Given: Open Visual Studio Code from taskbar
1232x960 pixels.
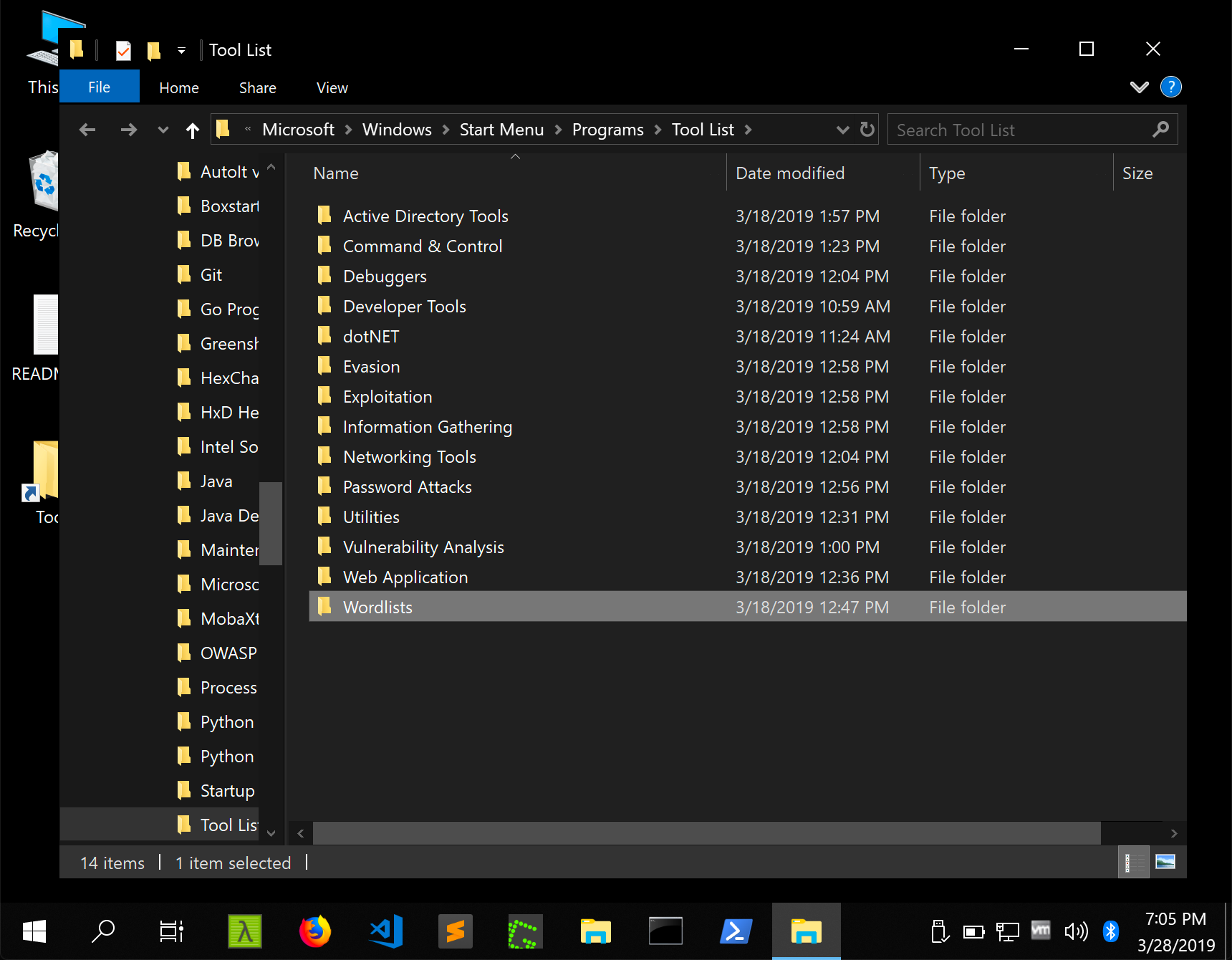Looking at the screenshot, I should pos(386,931).
